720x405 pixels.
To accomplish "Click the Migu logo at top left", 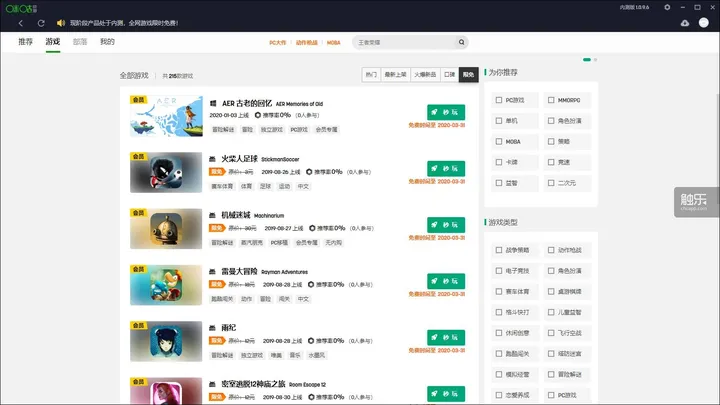I will point(21,8).
